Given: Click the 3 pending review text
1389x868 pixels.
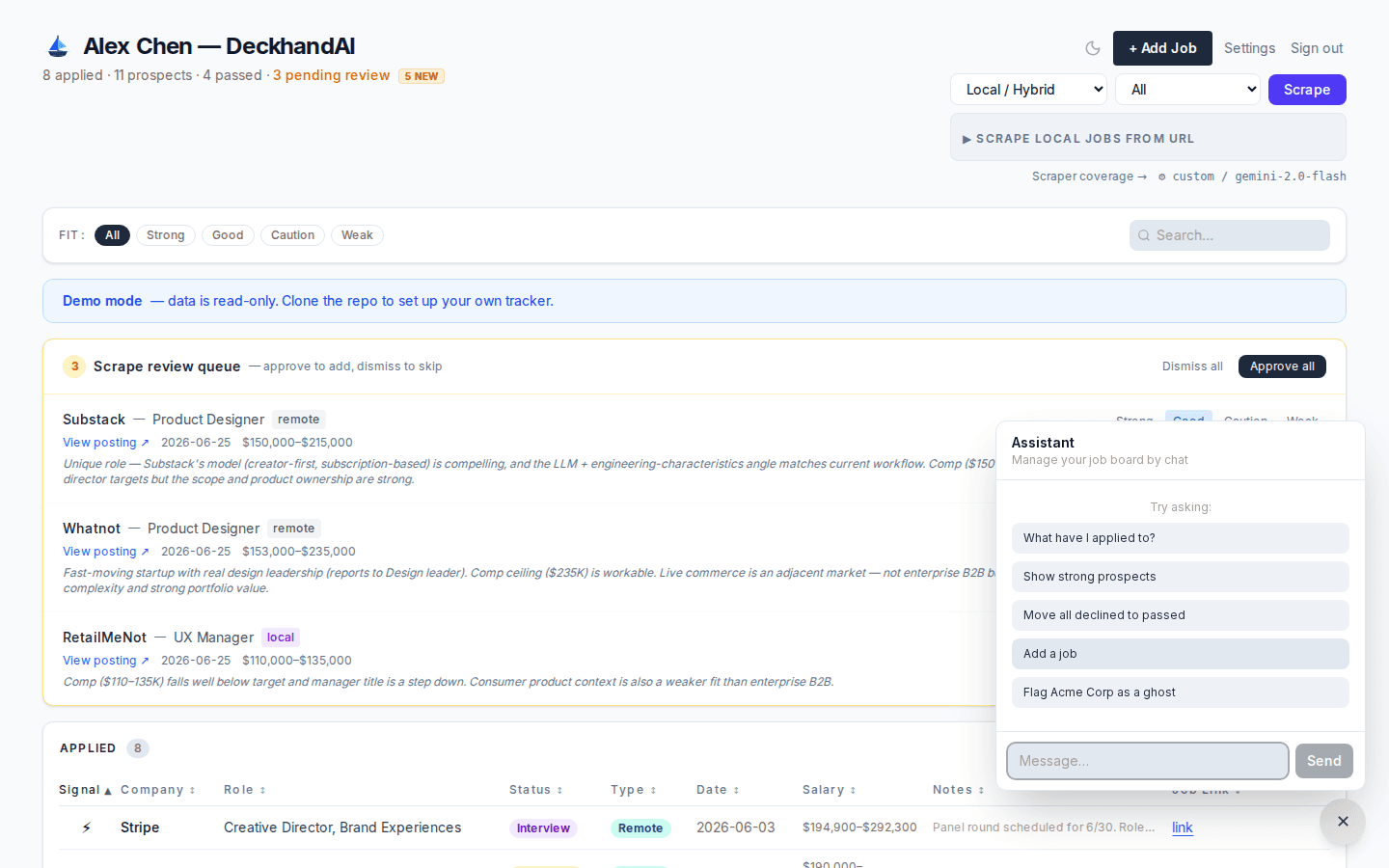Looking at the screenshot, I should [331, 75].
